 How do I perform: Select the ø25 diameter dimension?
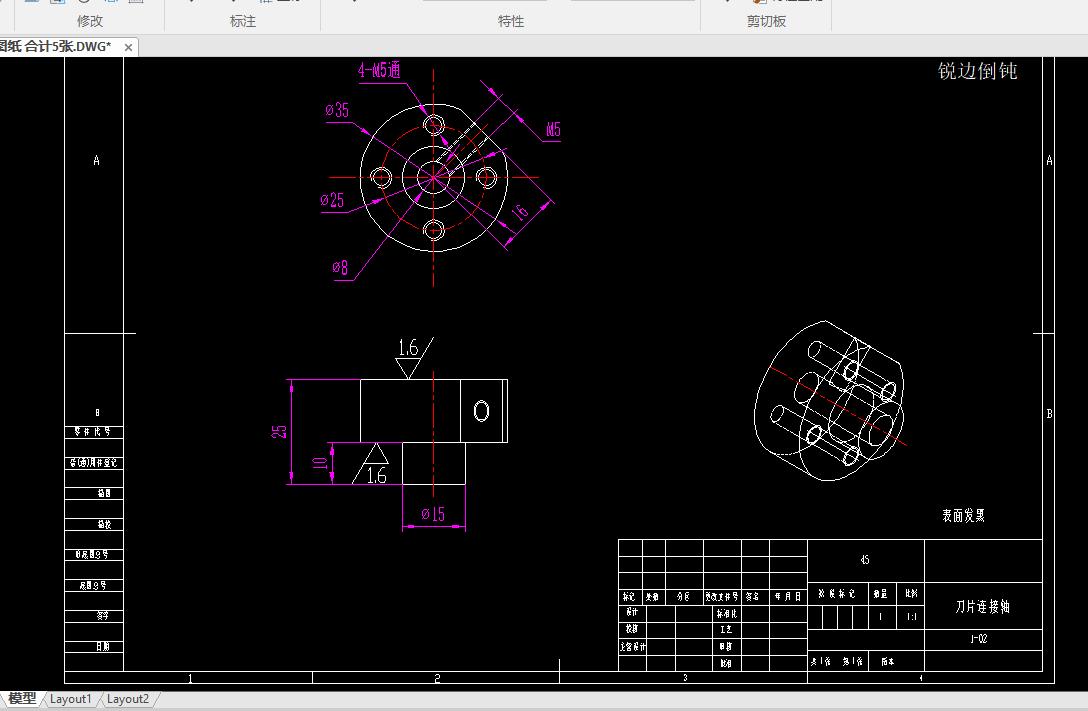click(332, 200)
